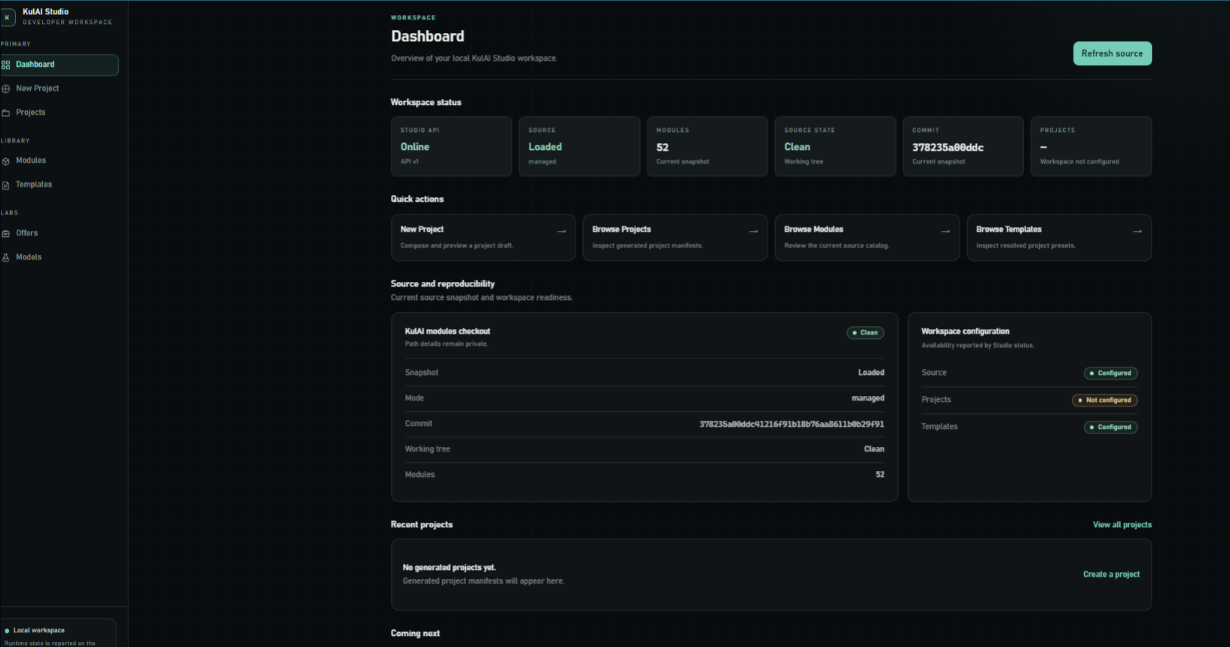Open Models using its flask icon

(x=6, y=257)
